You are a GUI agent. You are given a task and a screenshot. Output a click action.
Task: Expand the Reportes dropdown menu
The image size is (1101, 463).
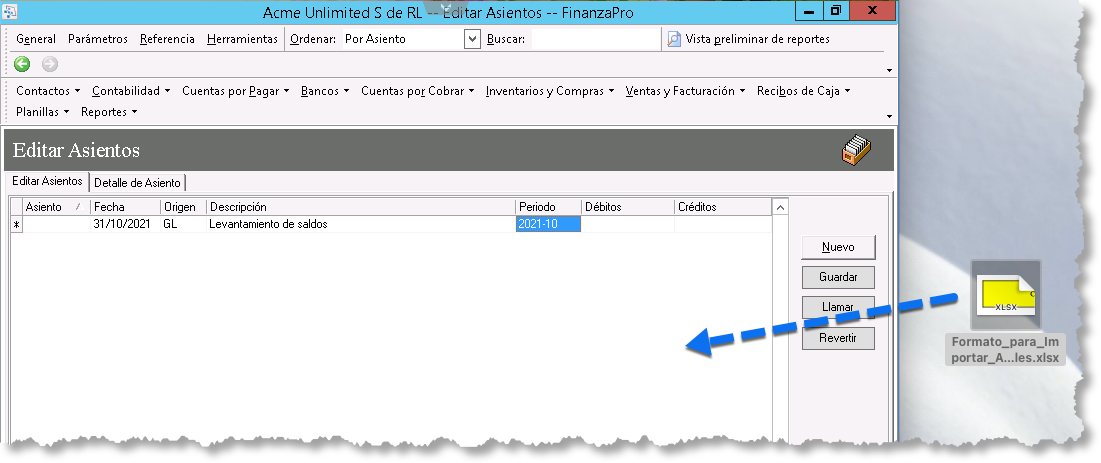click(109, 112)
